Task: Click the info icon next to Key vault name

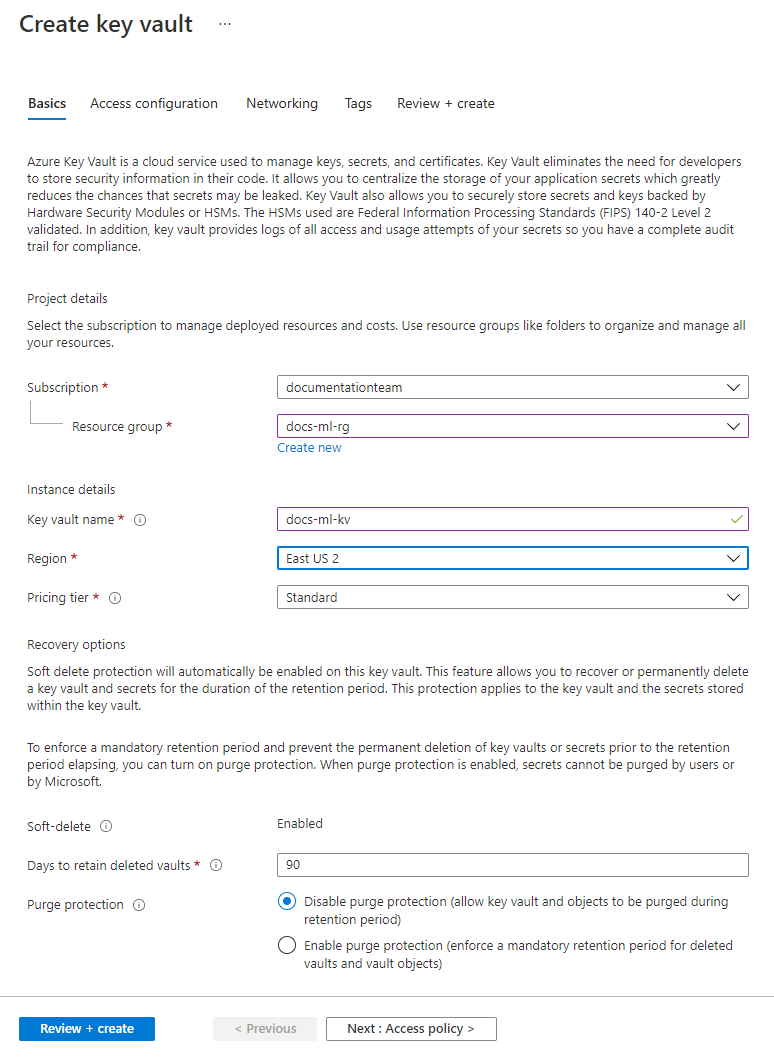Action: click(x=139, y=520)
